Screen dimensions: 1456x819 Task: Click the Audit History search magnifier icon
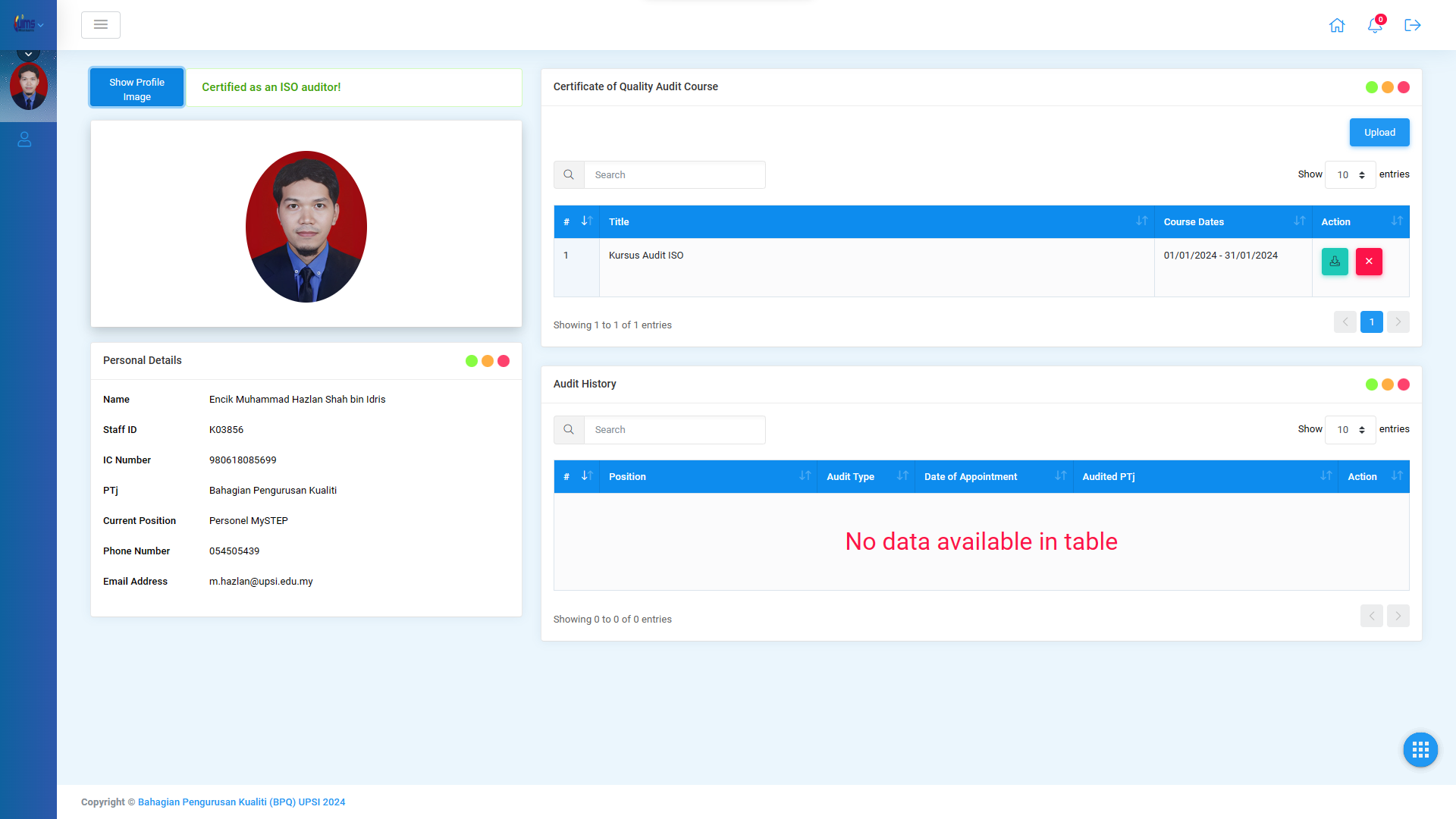point(569,430)
